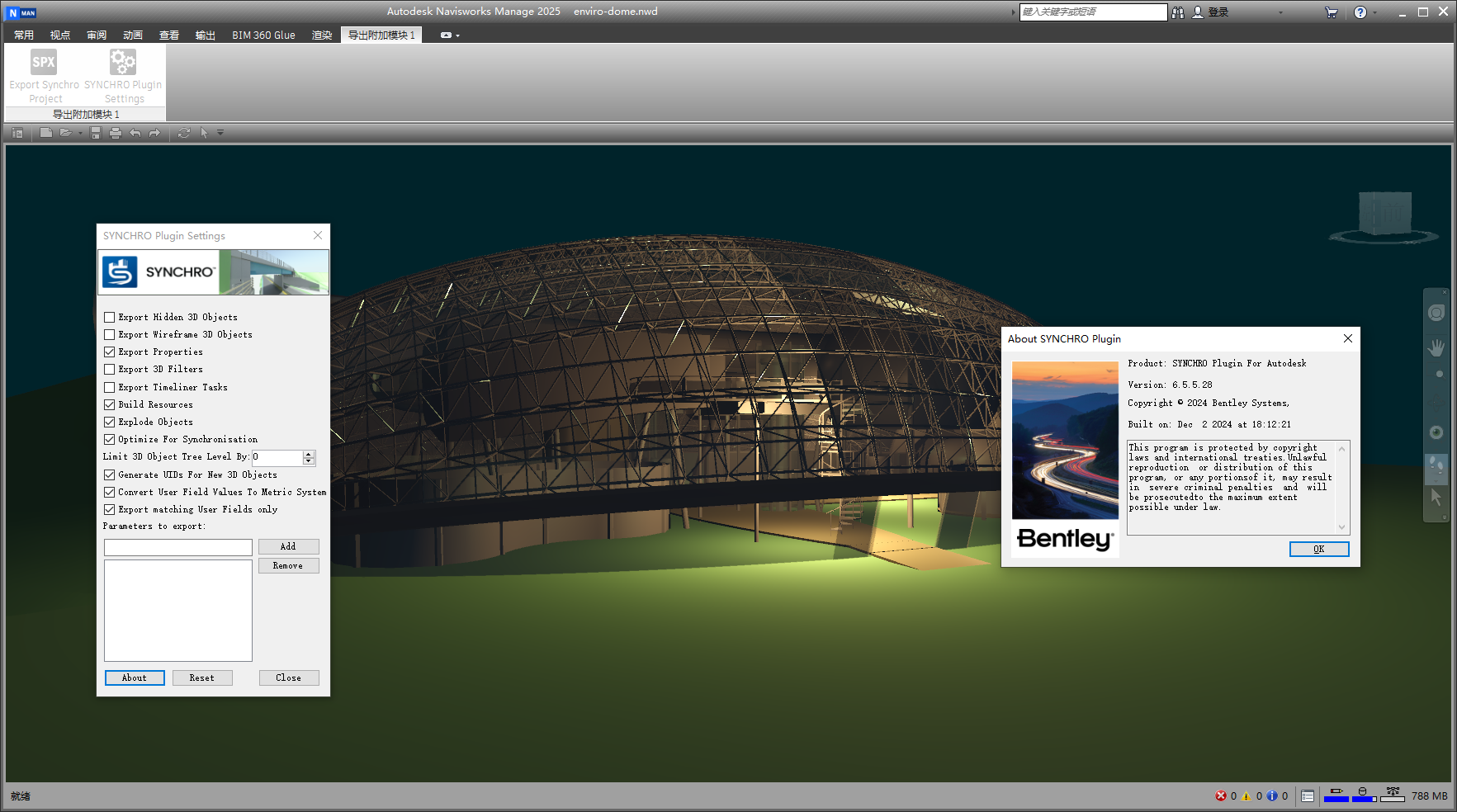This screenshot has height=812, width=1457.
Task: Open SYNCHRO Plugin Settings gear icon
Action: point(123,62)
